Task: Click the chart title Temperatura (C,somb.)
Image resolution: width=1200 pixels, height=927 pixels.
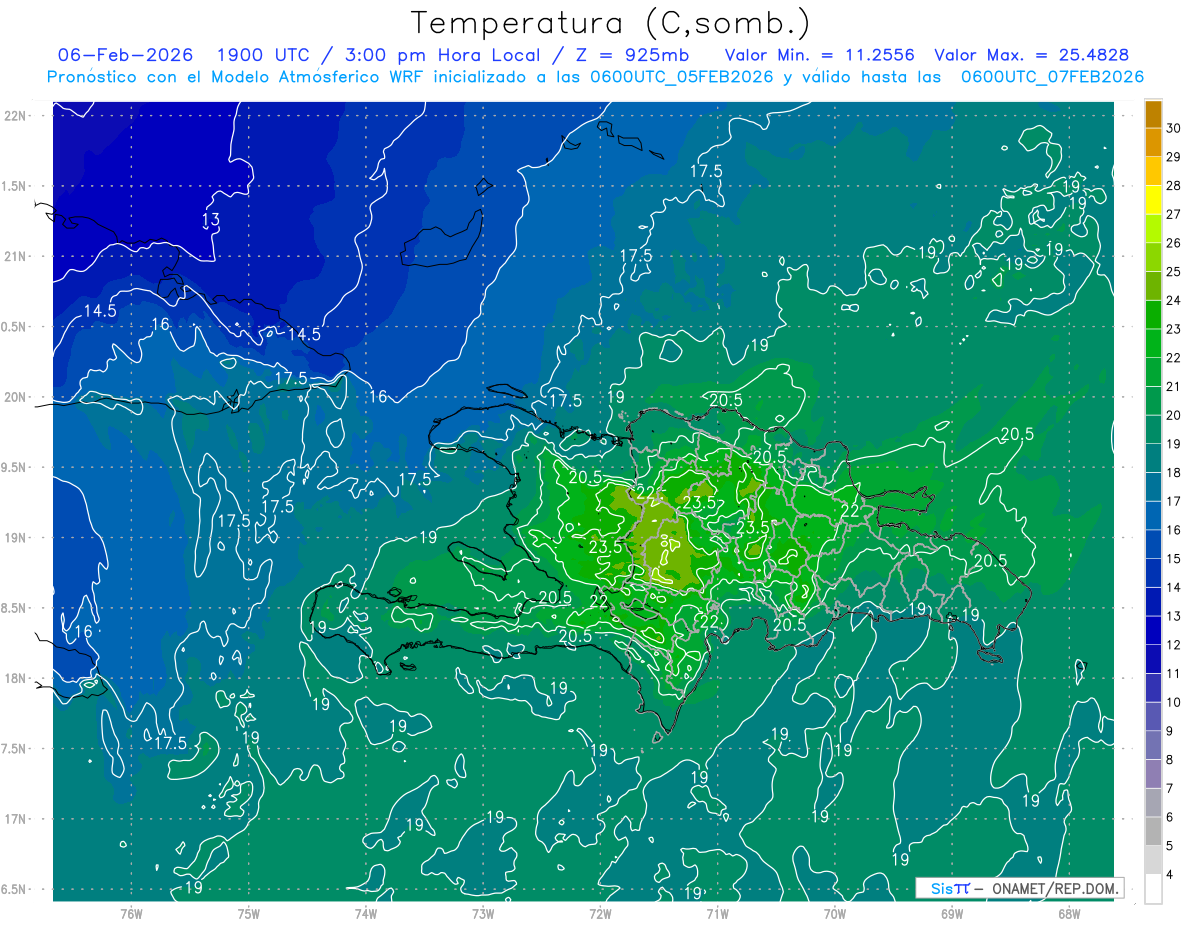Action: (x=611, y=23)
